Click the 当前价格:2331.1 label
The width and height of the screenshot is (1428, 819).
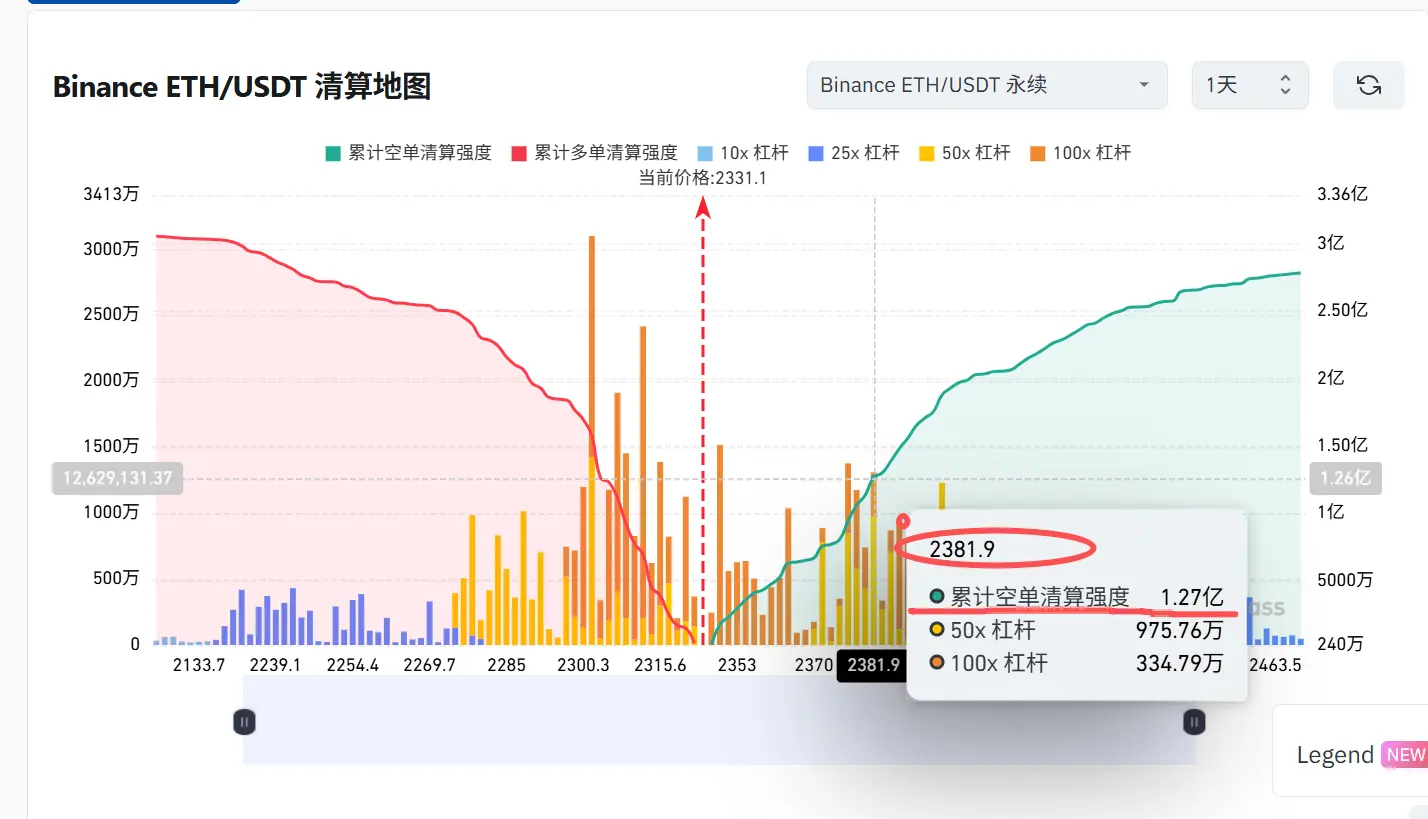[x=703, y=178]
